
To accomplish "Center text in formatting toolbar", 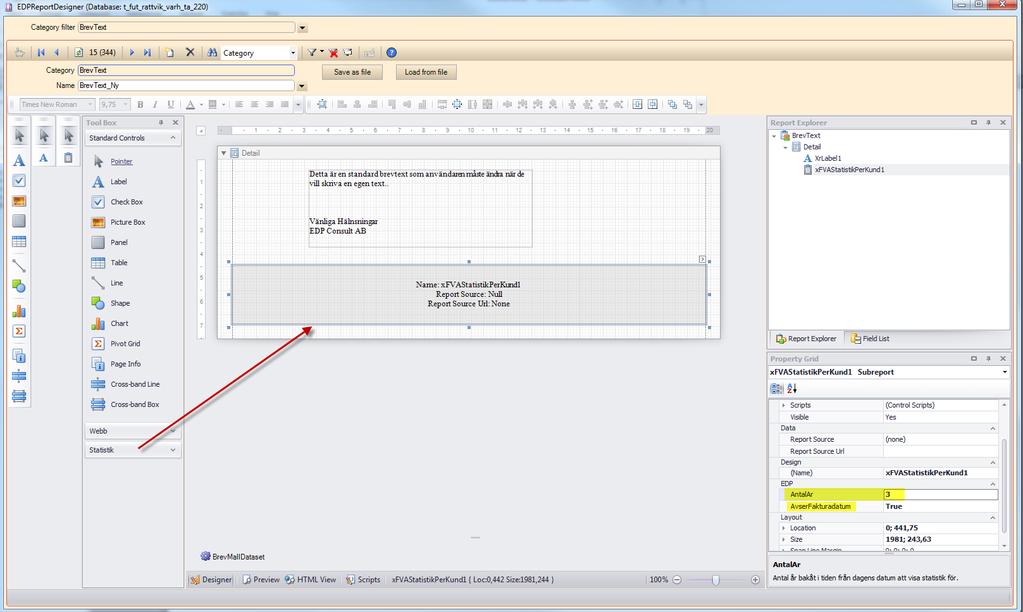I will 254,104.
